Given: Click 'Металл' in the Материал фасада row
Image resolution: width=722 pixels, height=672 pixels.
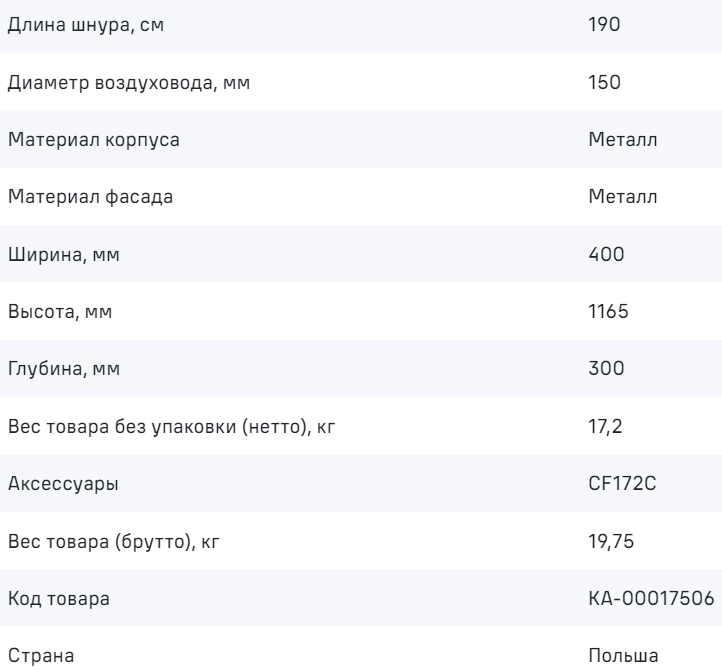Looking at the screenshot, I should (x=623, y=197).
